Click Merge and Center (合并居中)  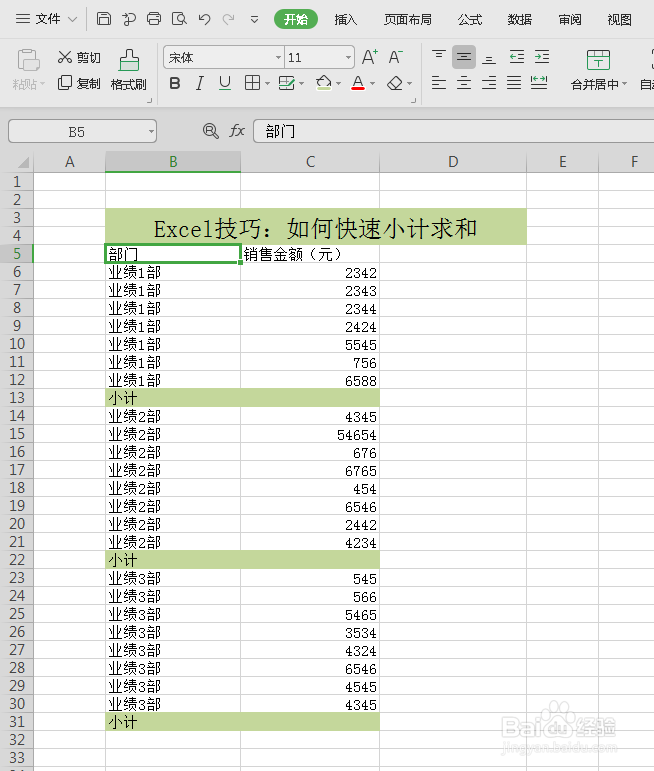(x=598, y=70)
